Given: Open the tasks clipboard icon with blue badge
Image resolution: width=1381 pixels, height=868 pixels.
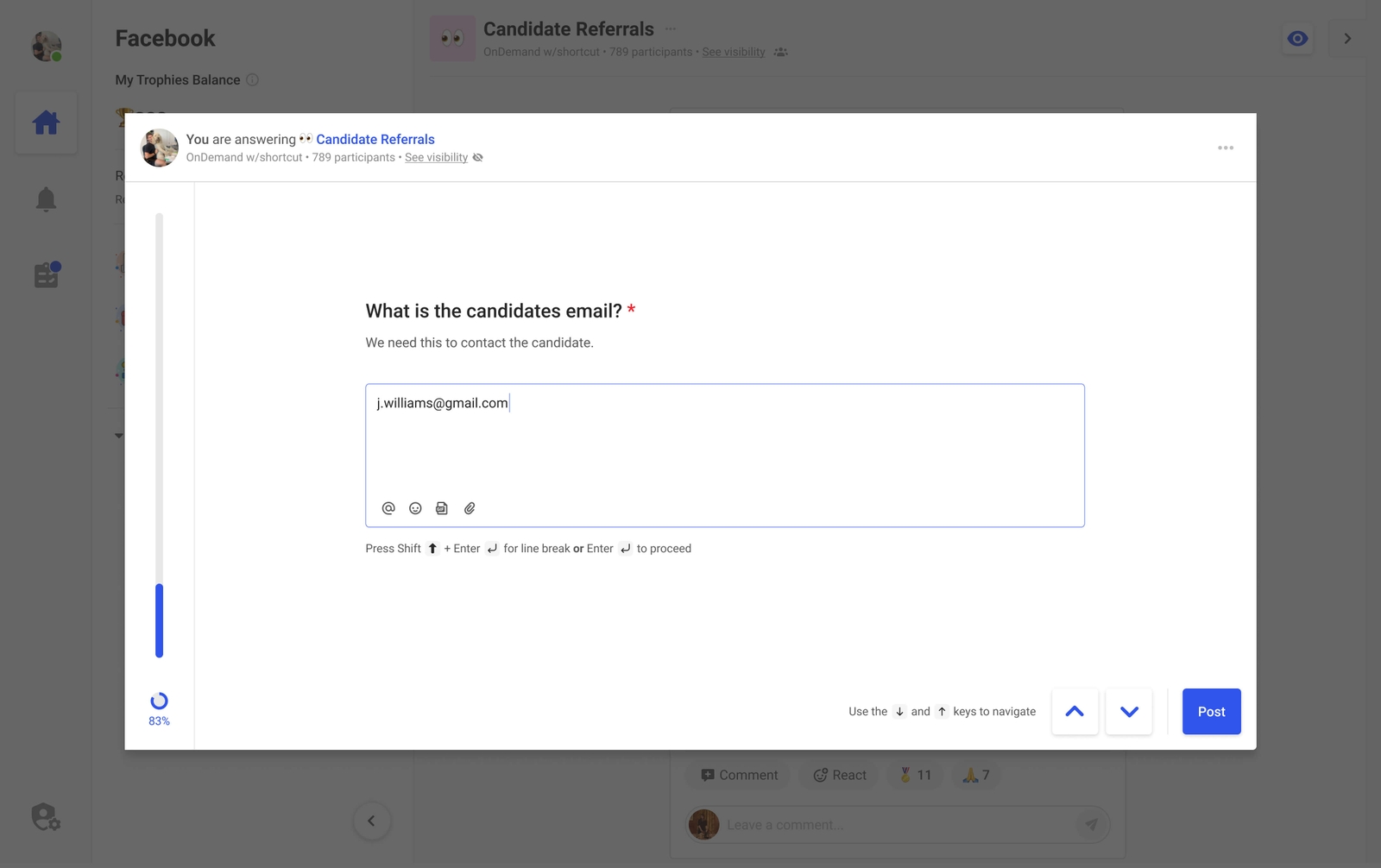Looking at the screenshot, I should 46,274.
